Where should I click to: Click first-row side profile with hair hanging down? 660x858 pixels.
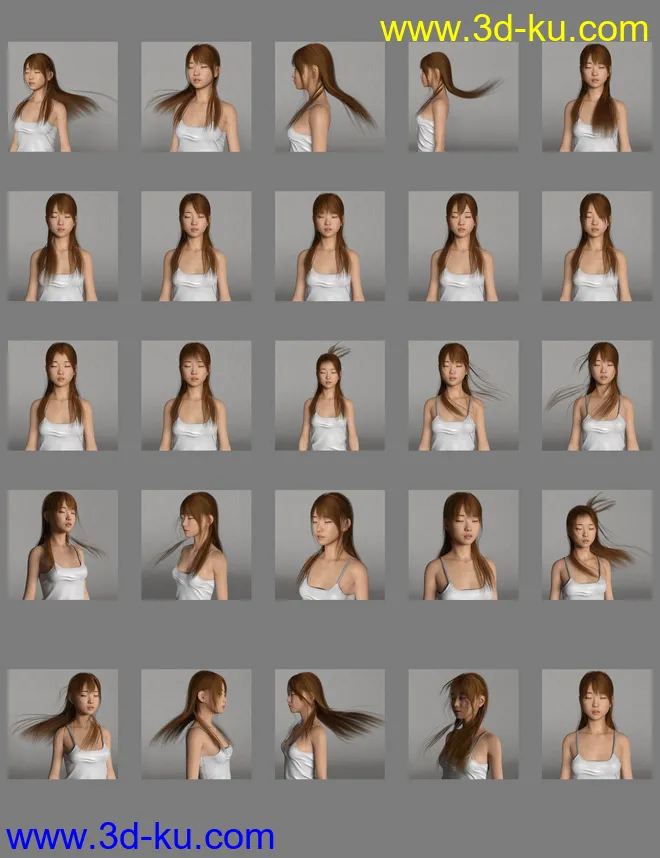330,97
